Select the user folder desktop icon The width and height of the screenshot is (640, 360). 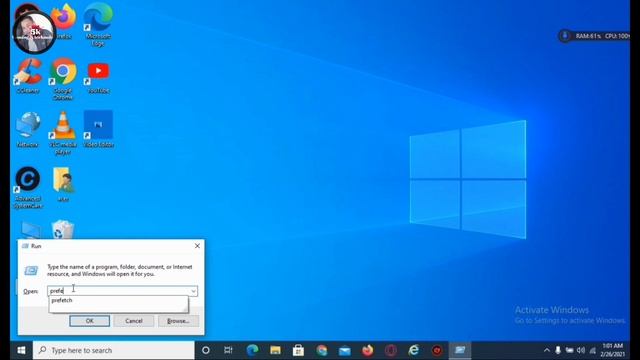coord(63,184)
